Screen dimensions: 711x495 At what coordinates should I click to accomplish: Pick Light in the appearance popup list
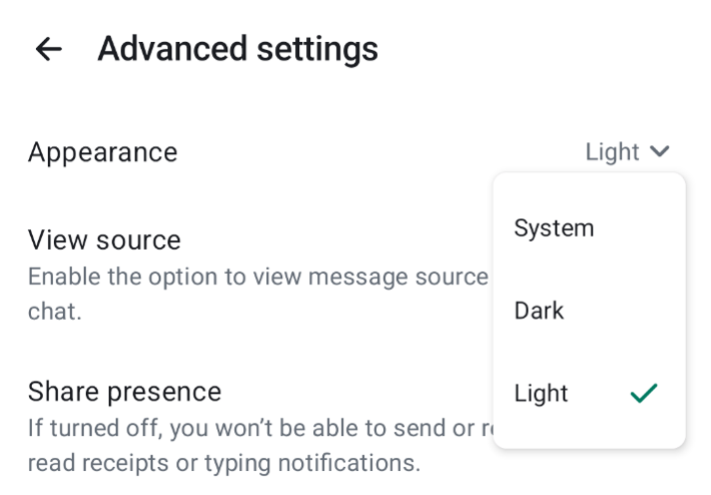point(541,394)
